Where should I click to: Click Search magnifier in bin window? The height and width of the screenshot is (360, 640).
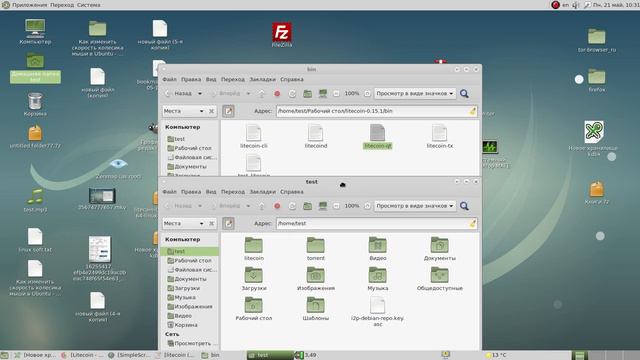[464, 94]
